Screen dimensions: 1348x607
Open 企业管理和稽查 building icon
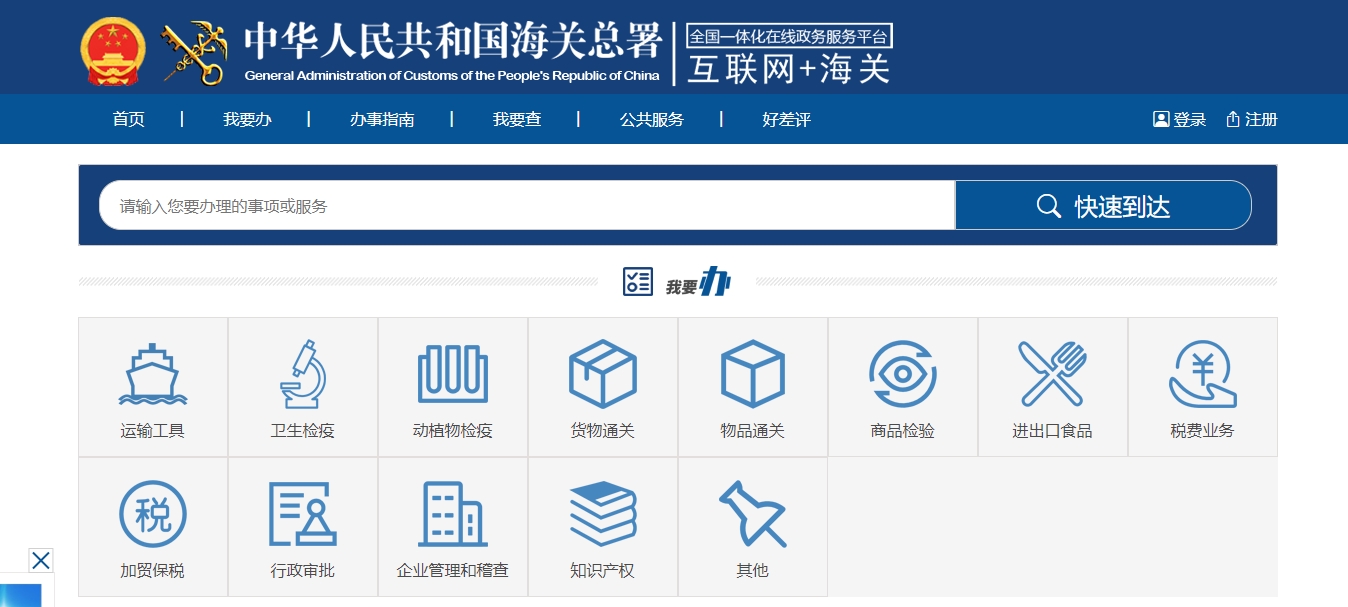(453, 514)
